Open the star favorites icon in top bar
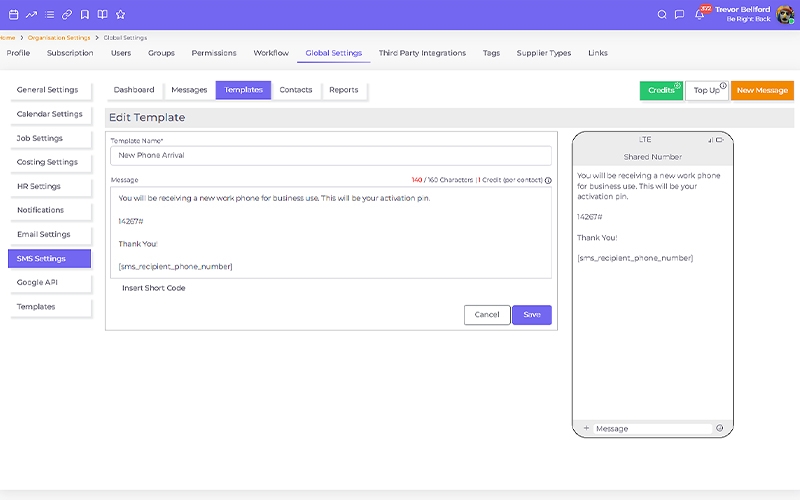 (120, 15)
